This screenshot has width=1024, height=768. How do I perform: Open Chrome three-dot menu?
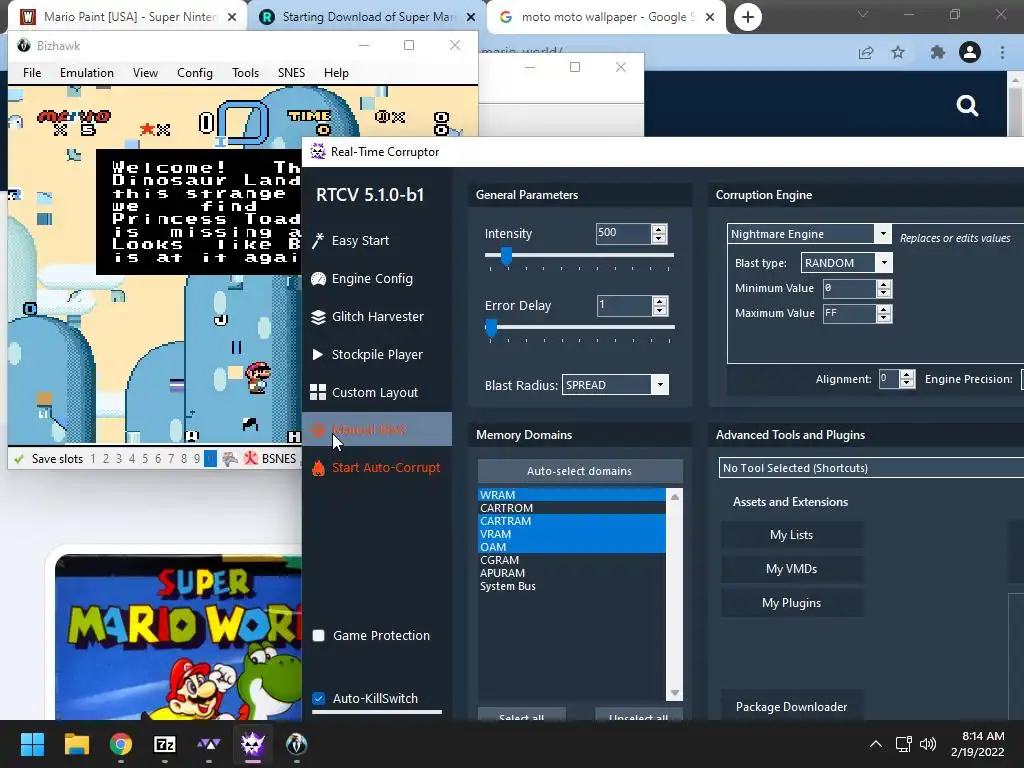coord(1002,52)
